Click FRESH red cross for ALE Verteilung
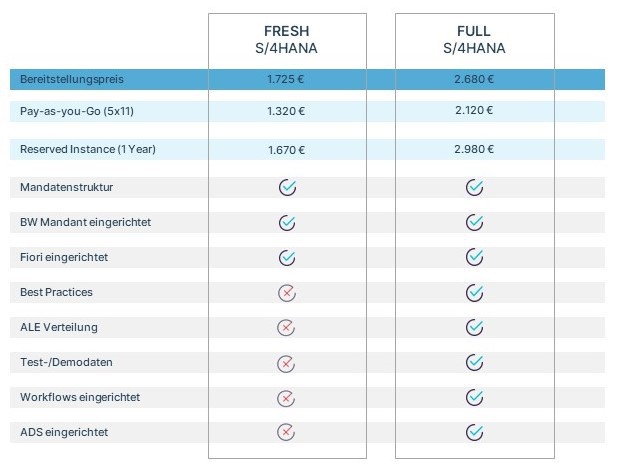Screen dimensions: 619x468 tap(286, 327)
